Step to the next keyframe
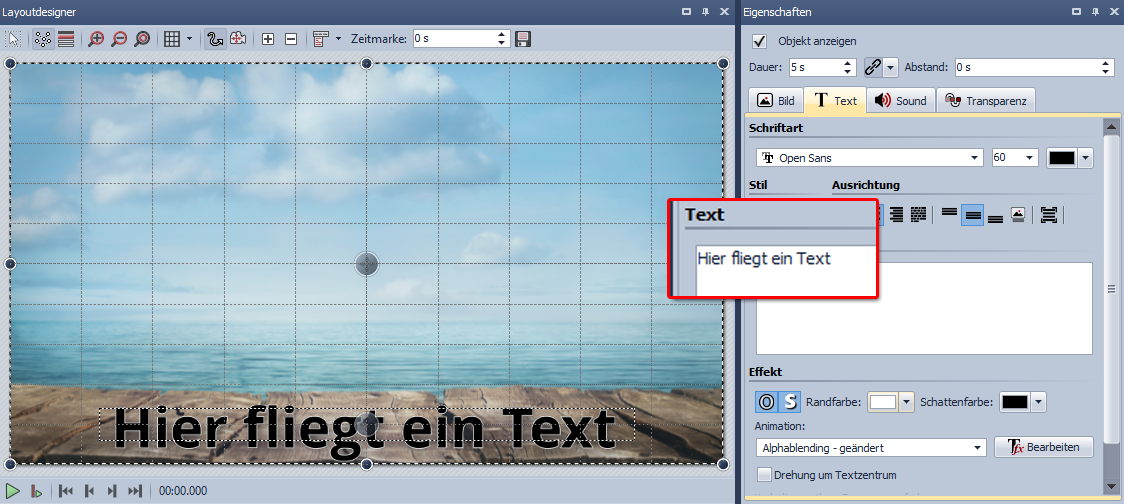 click(112, 491)
